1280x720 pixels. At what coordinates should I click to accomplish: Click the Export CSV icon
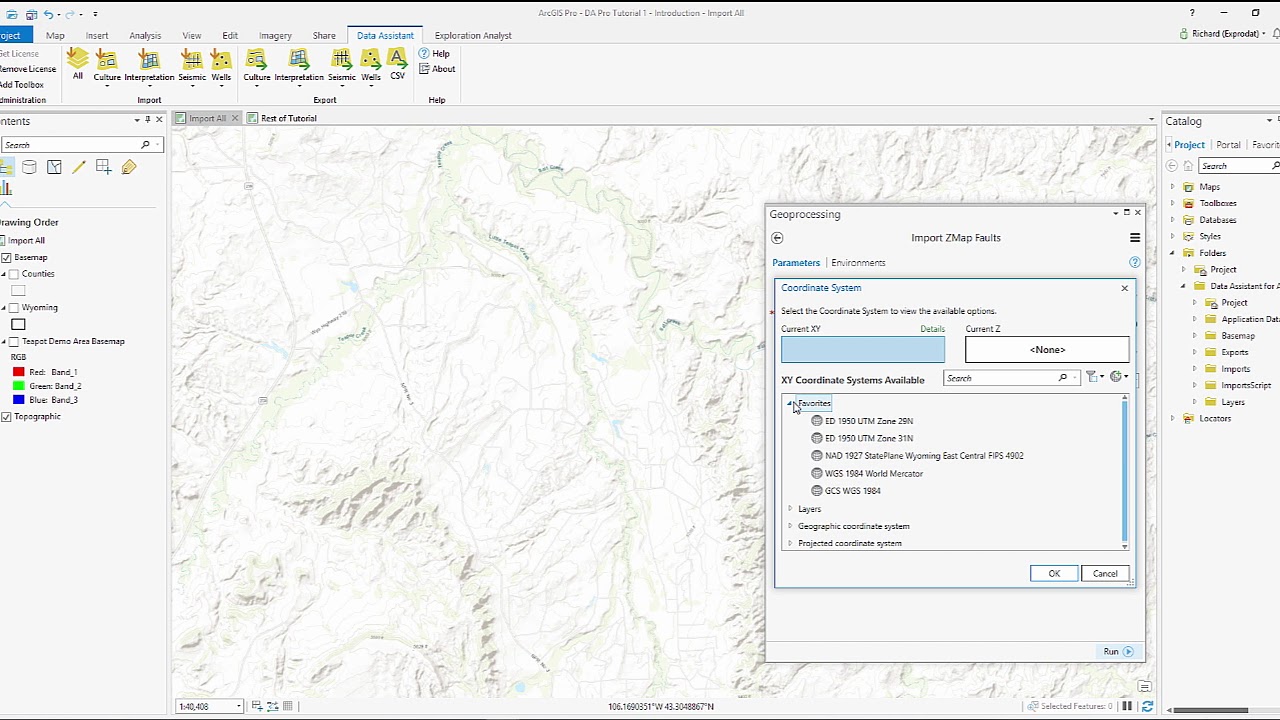point(398,64)
